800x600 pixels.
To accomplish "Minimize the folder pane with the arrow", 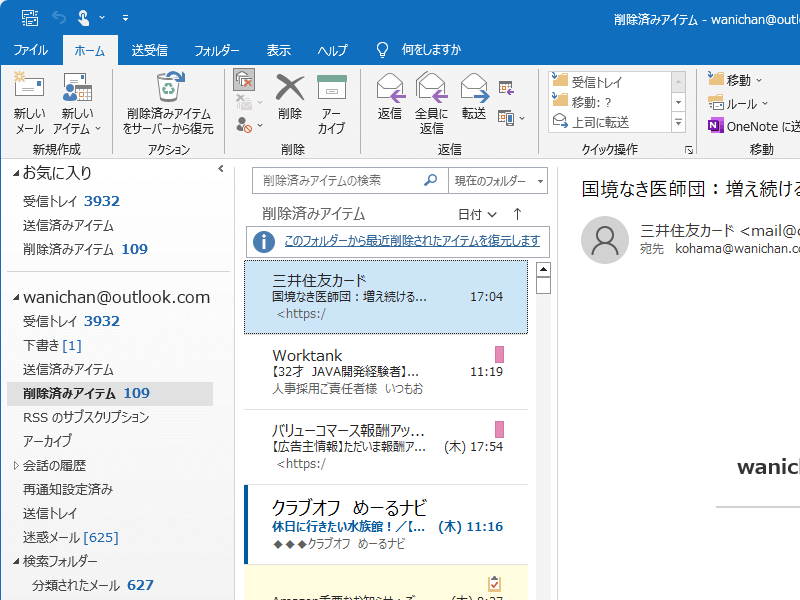I will pyautogui.click(x=220, y=168).
